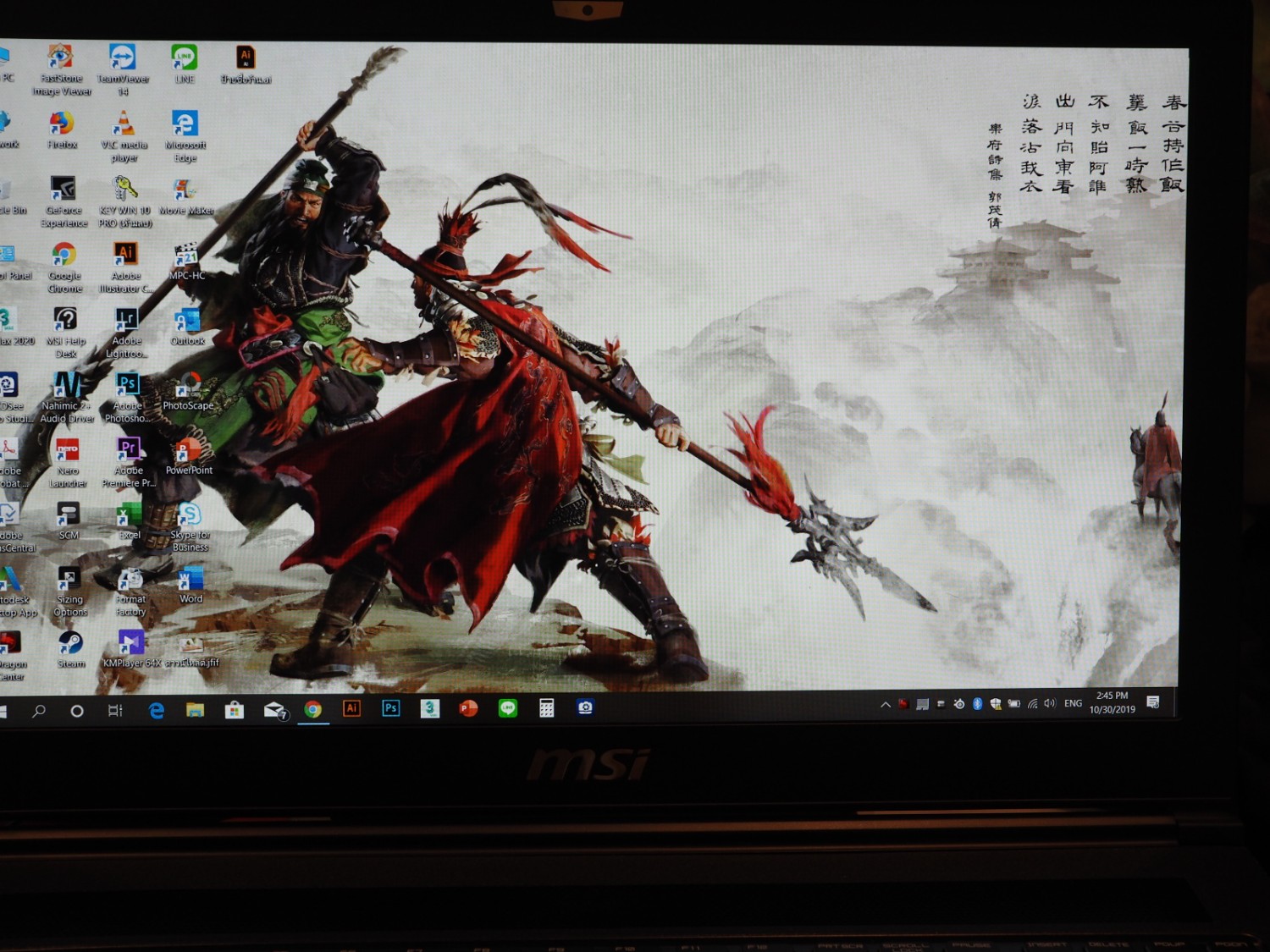Launch TeamViewer 14 from the desktop
Image resolution: width=1270 pixels, height=952 pixels.
pyautogui.click(x=123, y=69)
